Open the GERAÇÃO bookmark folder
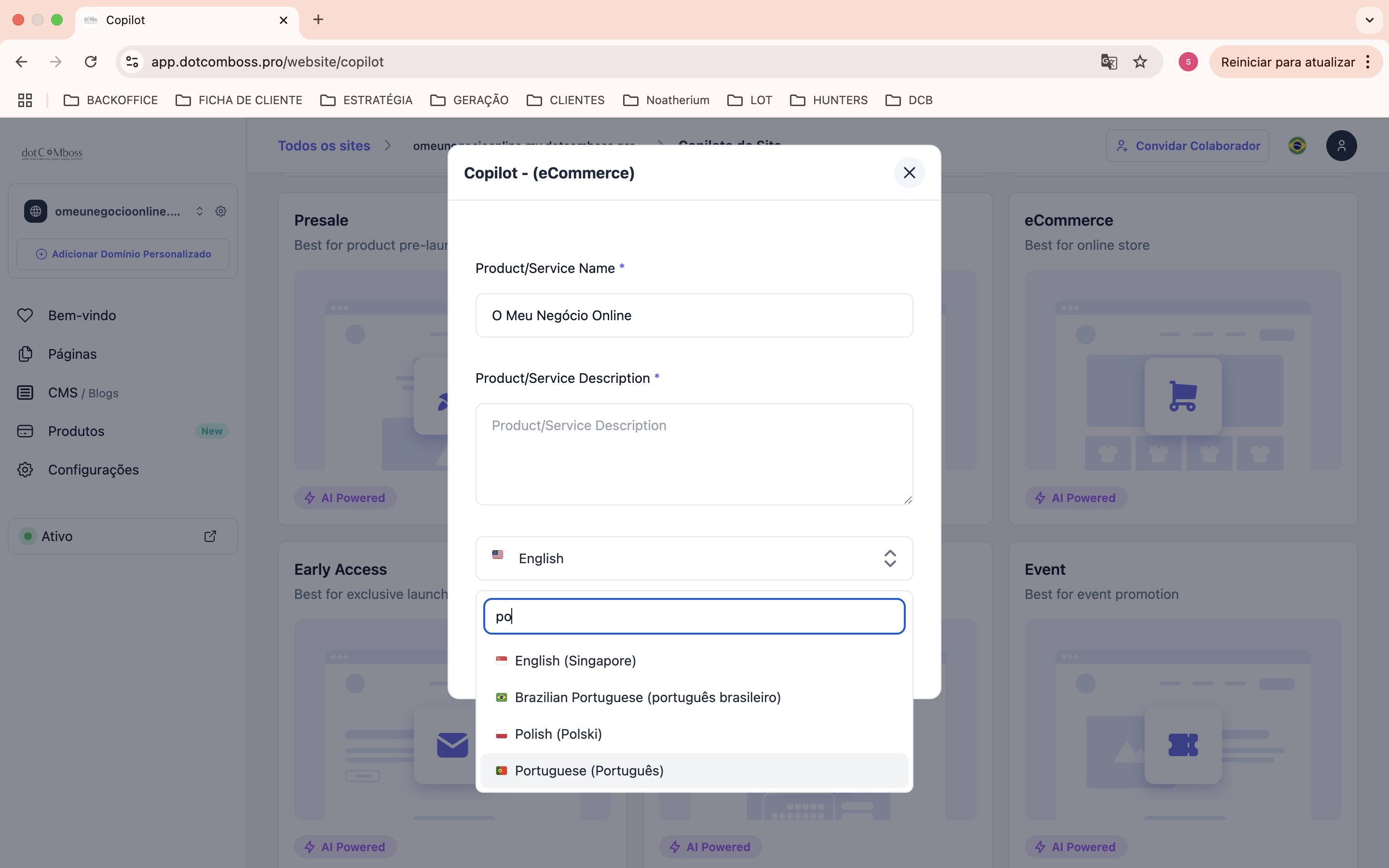 (469, 100)
